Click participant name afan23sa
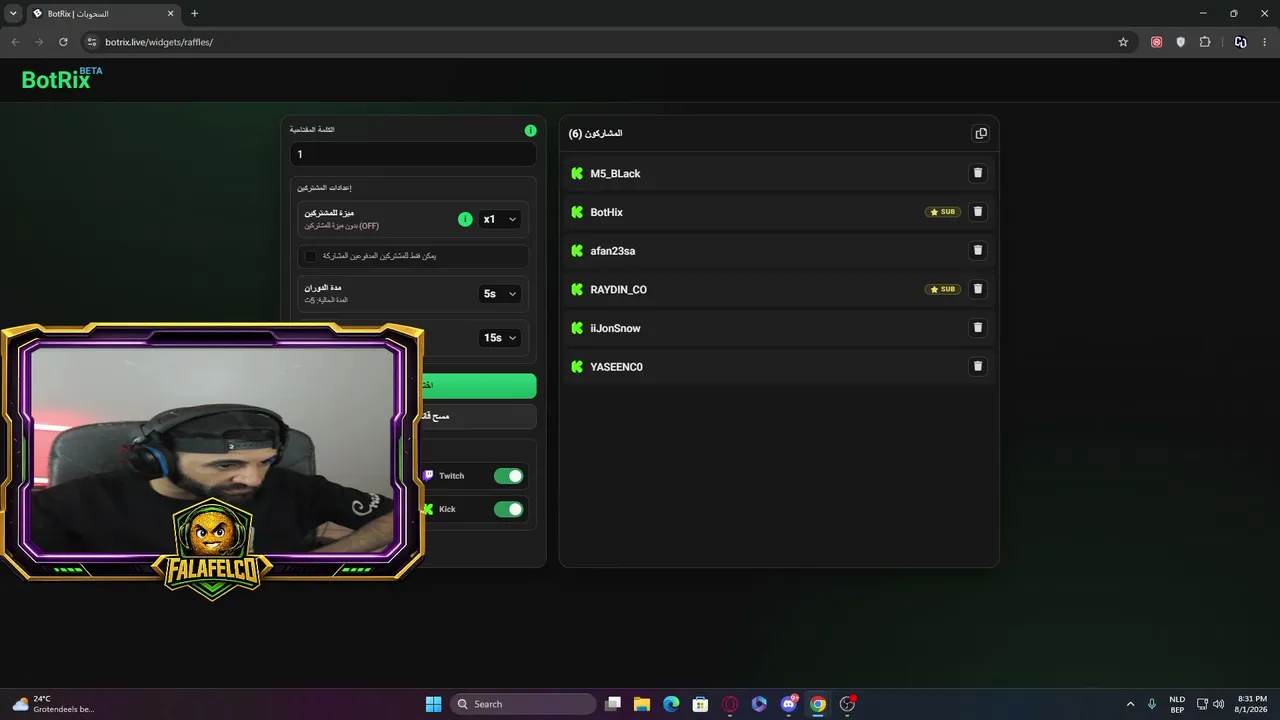Screen dimensions: 1280x720 point(613,251)
